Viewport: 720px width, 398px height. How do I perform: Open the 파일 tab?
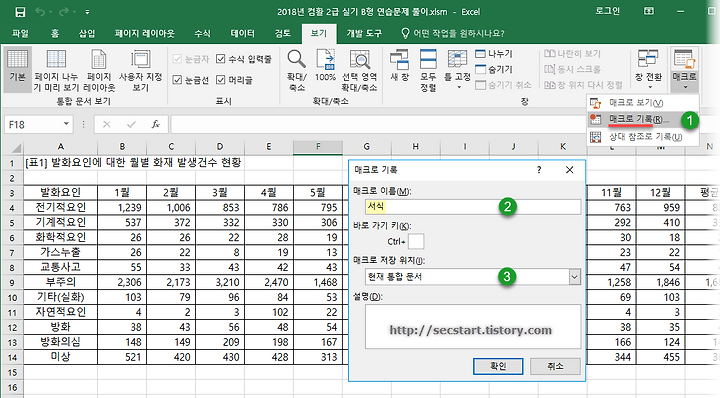[20, 33]
